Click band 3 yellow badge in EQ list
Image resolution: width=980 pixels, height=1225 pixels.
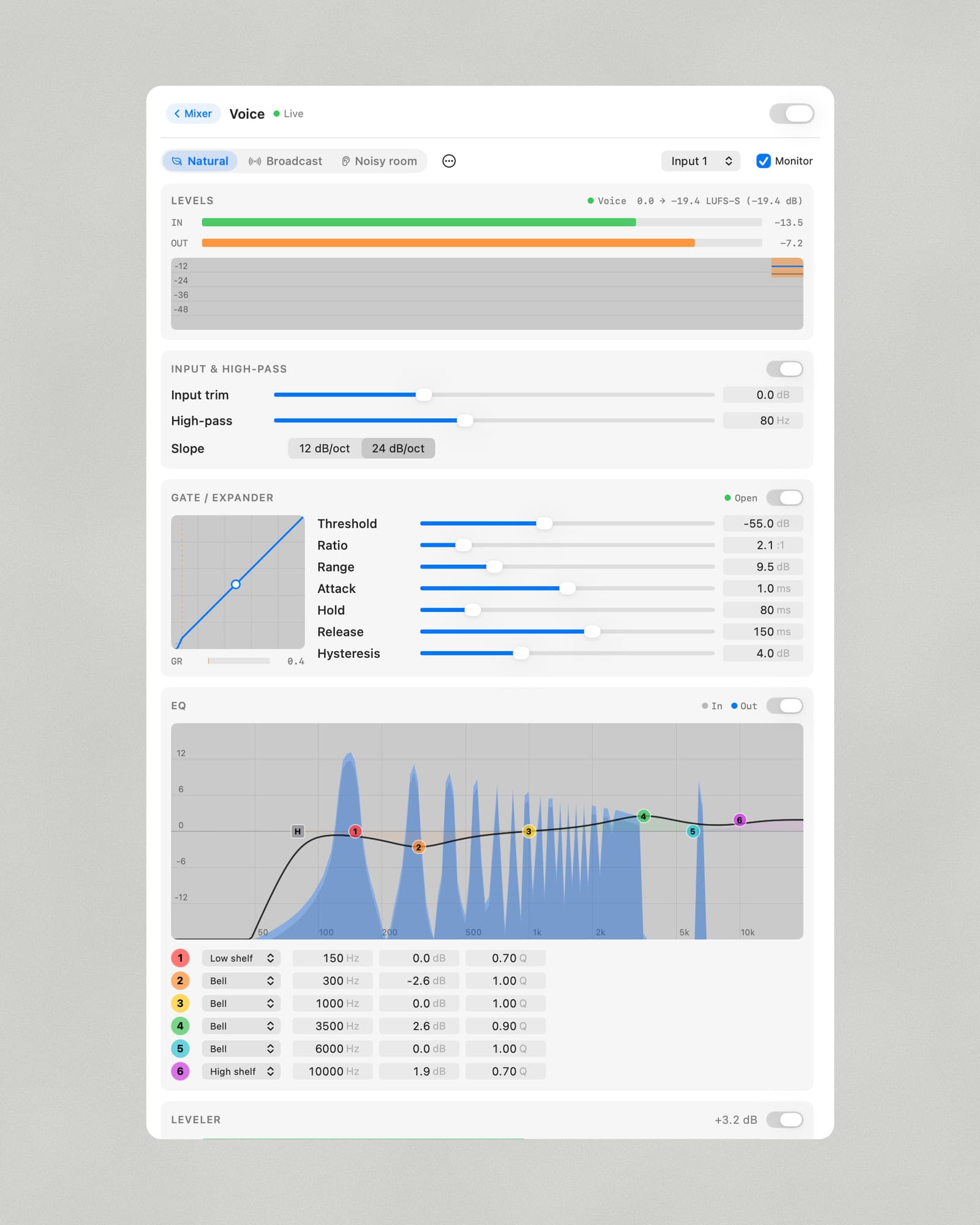pyautogui.click(x=180, y=1003)
